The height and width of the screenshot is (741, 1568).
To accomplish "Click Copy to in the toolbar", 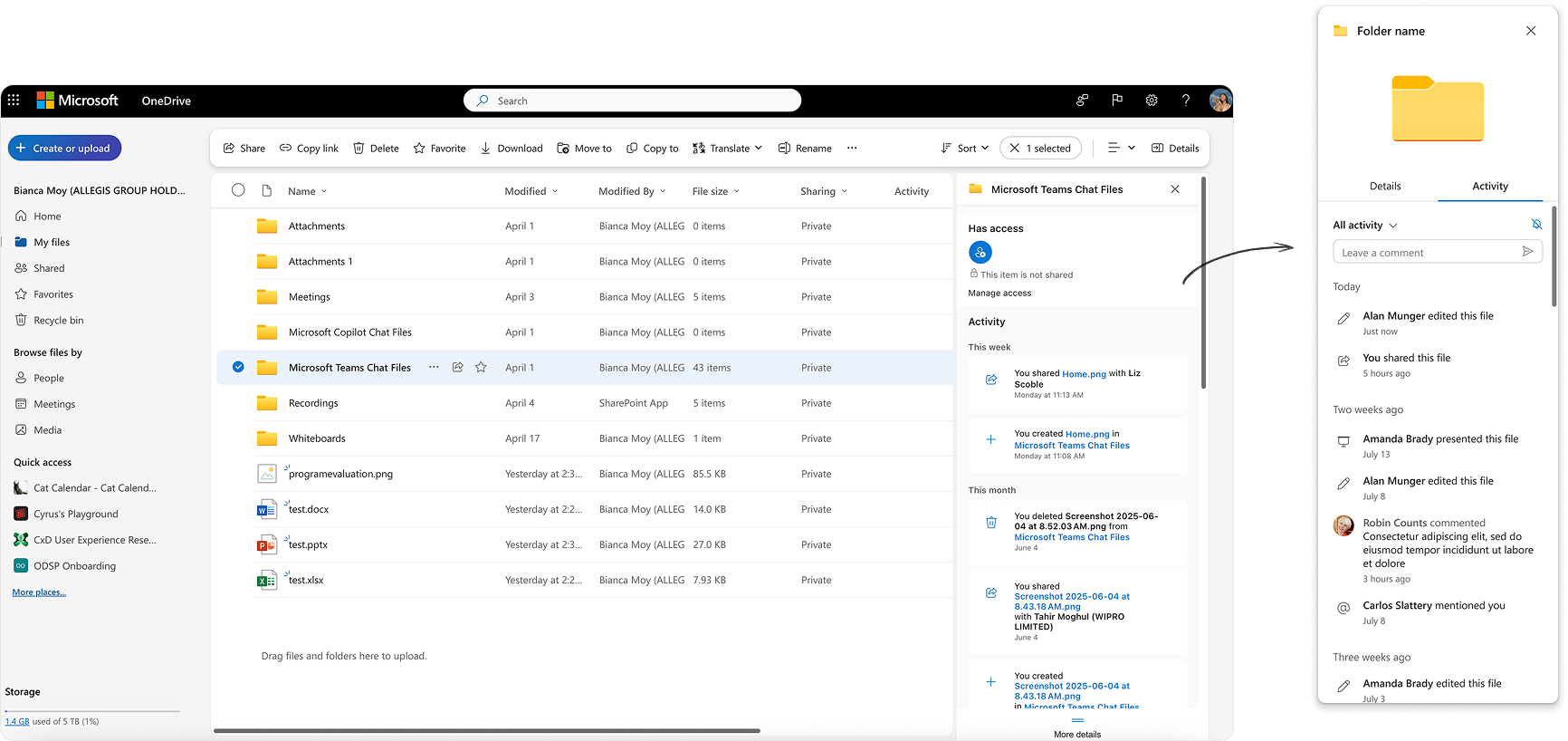I will click(652, 149).
